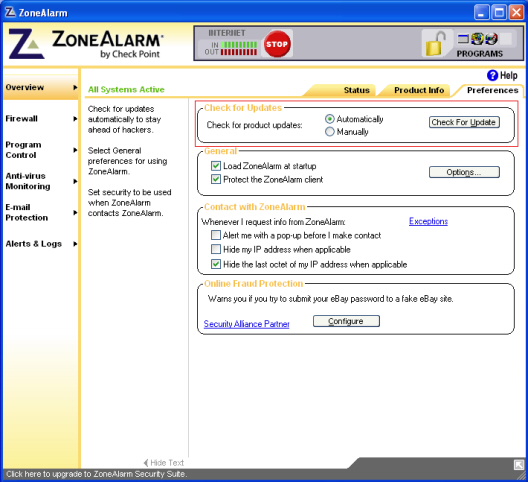This screenshot has width=528, height=482.
Task: Click the Online Fraud Protection heading
Action: pyautogui.click(x=254, y=284)
